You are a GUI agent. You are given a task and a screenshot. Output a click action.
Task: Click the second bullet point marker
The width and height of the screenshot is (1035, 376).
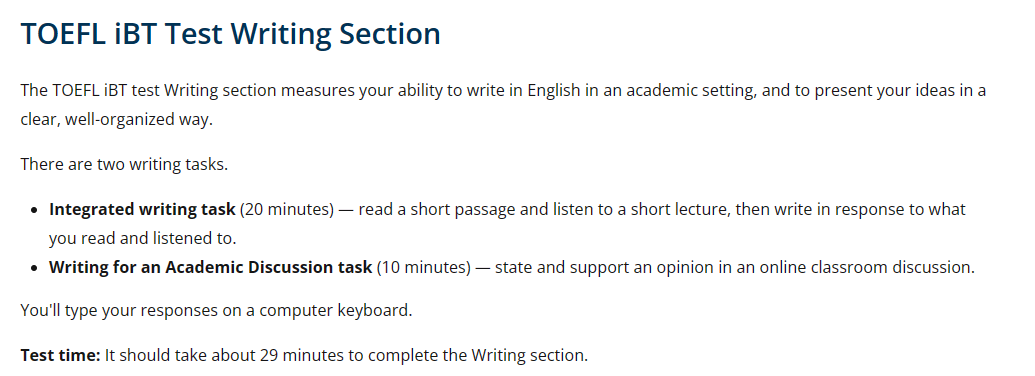pyautogui.click(x=35, y=268)
